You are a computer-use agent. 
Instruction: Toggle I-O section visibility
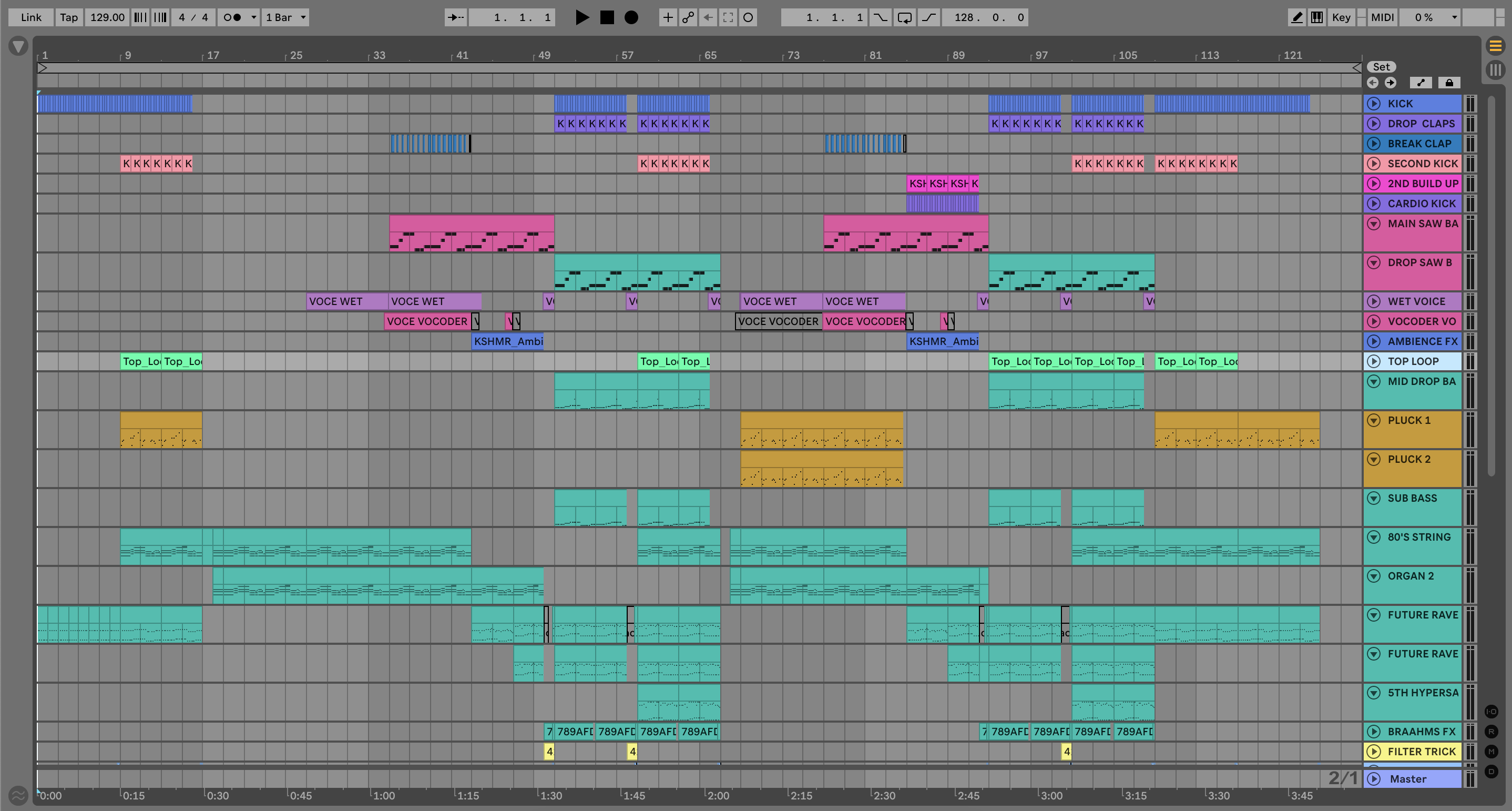[x=1491, y=711]
